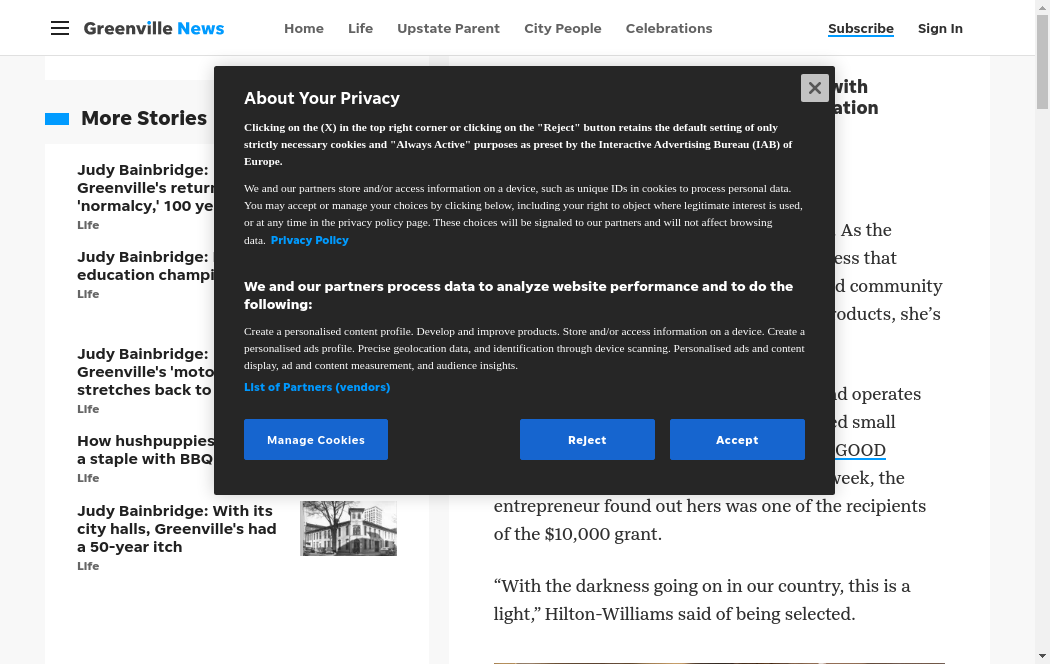This screenshot has height=664, width=1050.
Task: Open the Privacy Policy link
Action: pyautogui.click(x=309, y=240)
